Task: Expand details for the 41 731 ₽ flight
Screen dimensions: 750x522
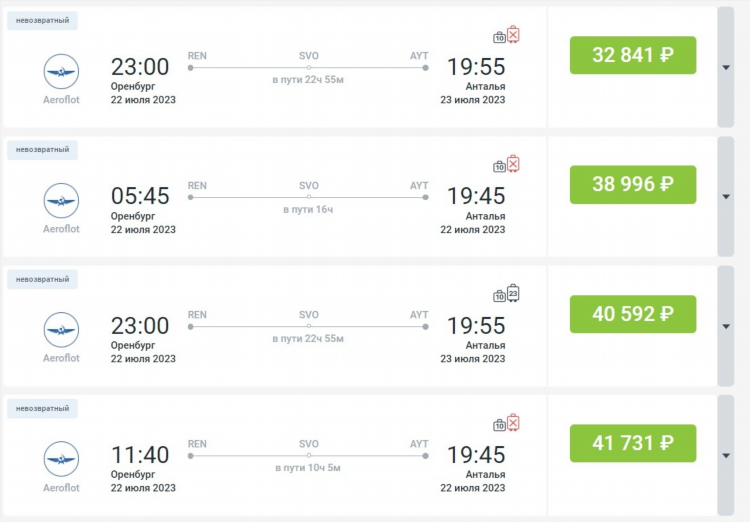Action: click(x=726, y=455)
